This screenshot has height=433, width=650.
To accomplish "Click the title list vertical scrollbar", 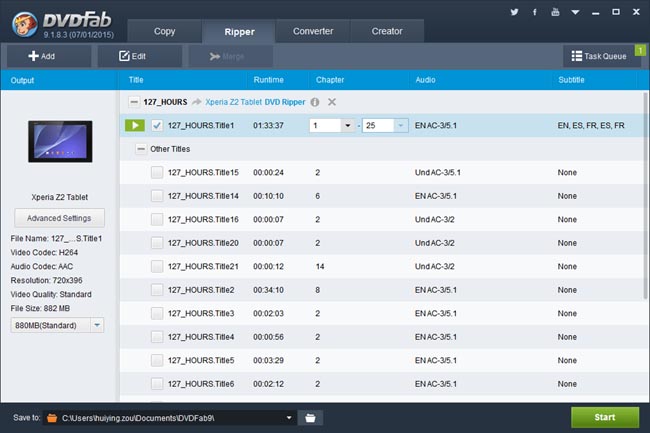I will 645,195.
